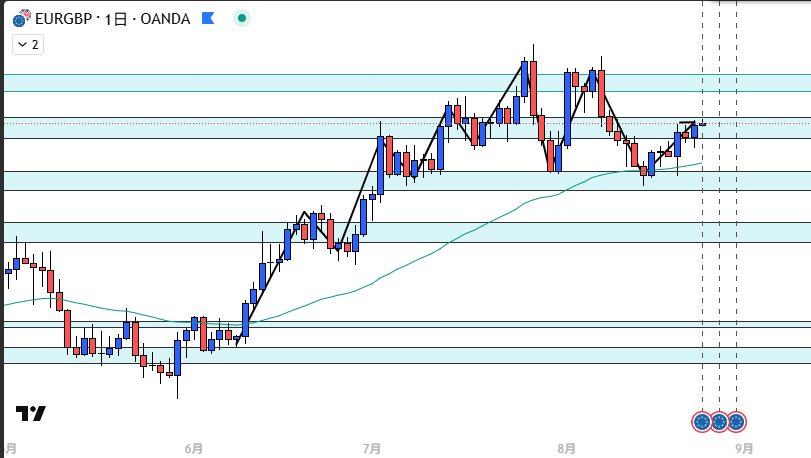Select the bottommost teal horizontal price zone

click(400, 355)
